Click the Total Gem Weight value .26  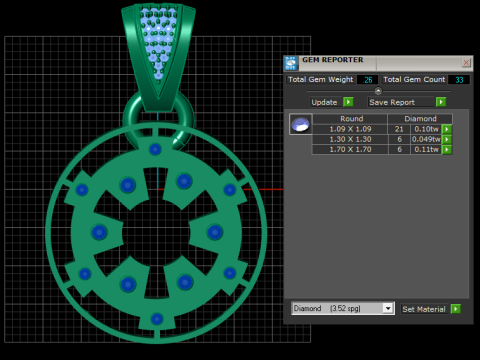[367, 80]
